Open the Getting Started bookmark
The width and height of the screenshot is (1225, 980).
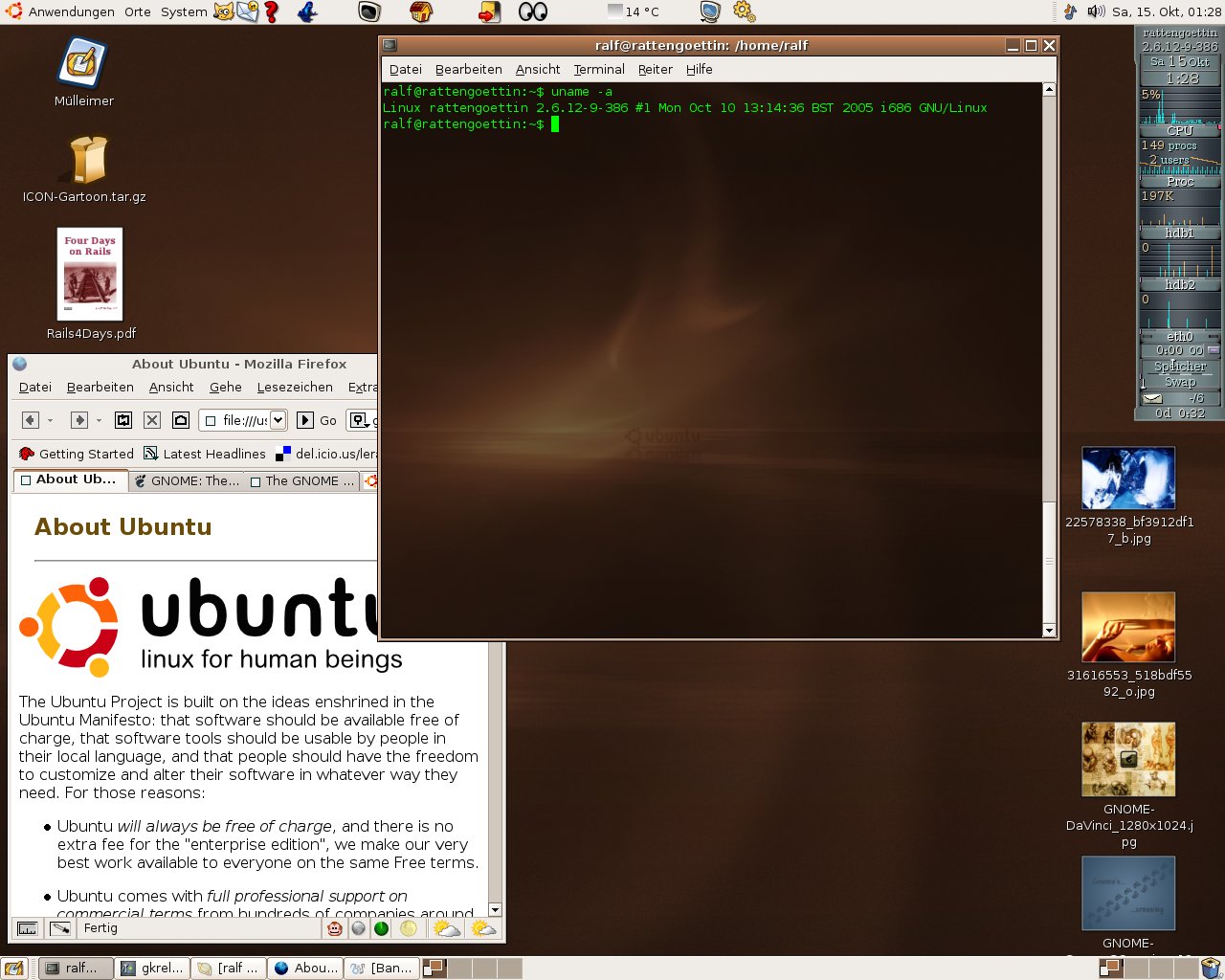76,454
